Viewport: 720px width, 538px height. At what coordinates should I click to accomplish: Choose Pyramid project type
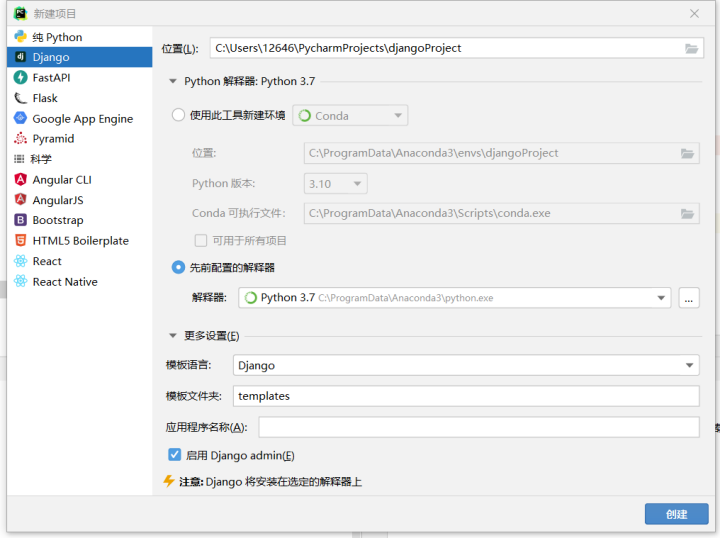pos(79,139)
